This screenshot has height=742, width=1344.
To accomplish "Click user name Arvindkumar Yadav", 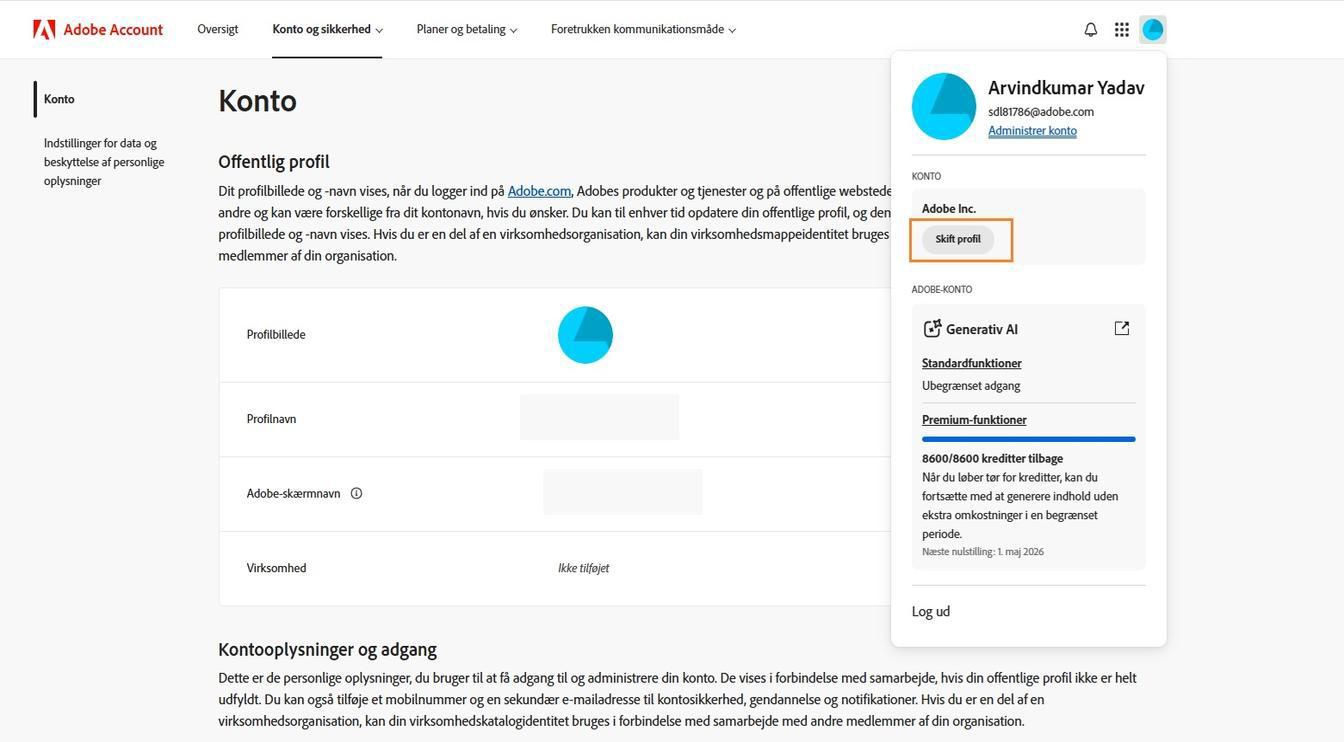I will [x=1066, y=87].
